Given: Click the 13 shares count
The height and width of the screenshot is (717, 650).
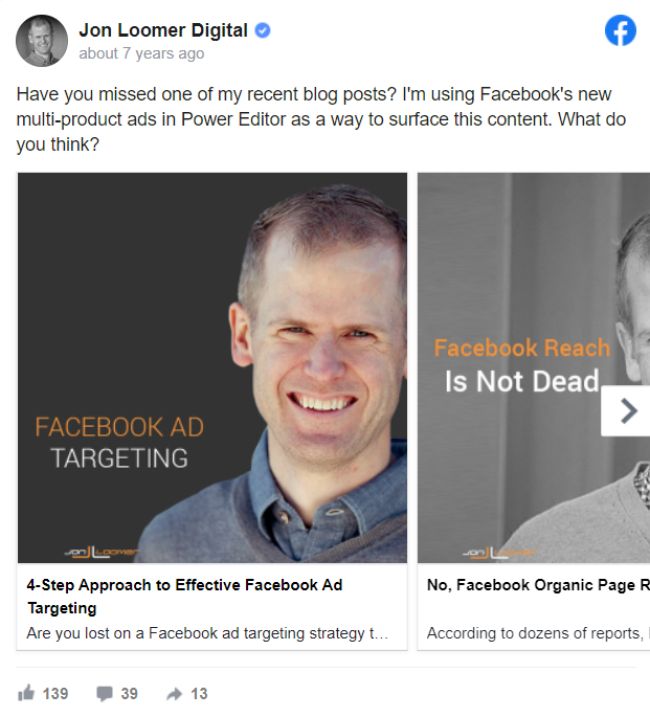Looking at the screenshot, I should tap(199, 694).
